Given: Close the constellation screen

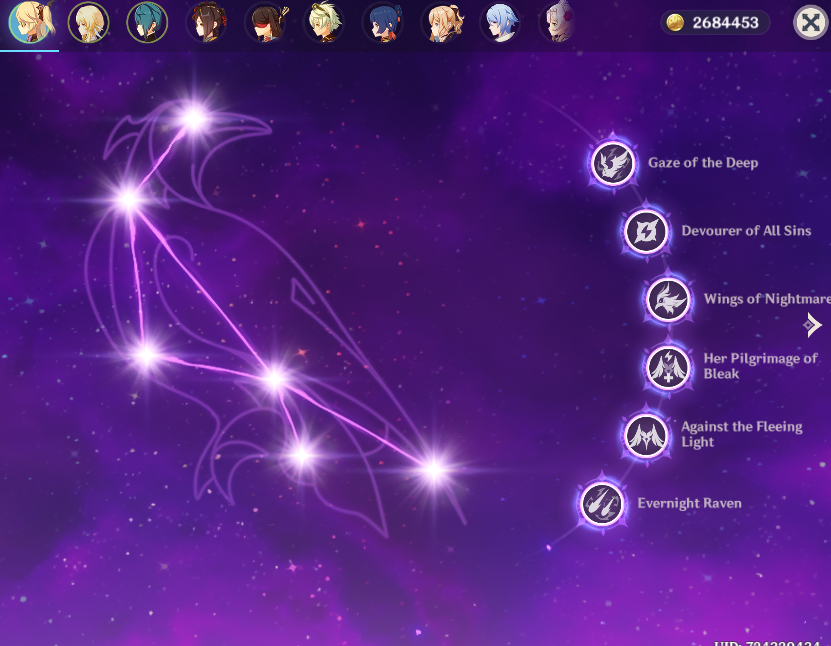Looking at the screenshot, I should coord(810,22).
